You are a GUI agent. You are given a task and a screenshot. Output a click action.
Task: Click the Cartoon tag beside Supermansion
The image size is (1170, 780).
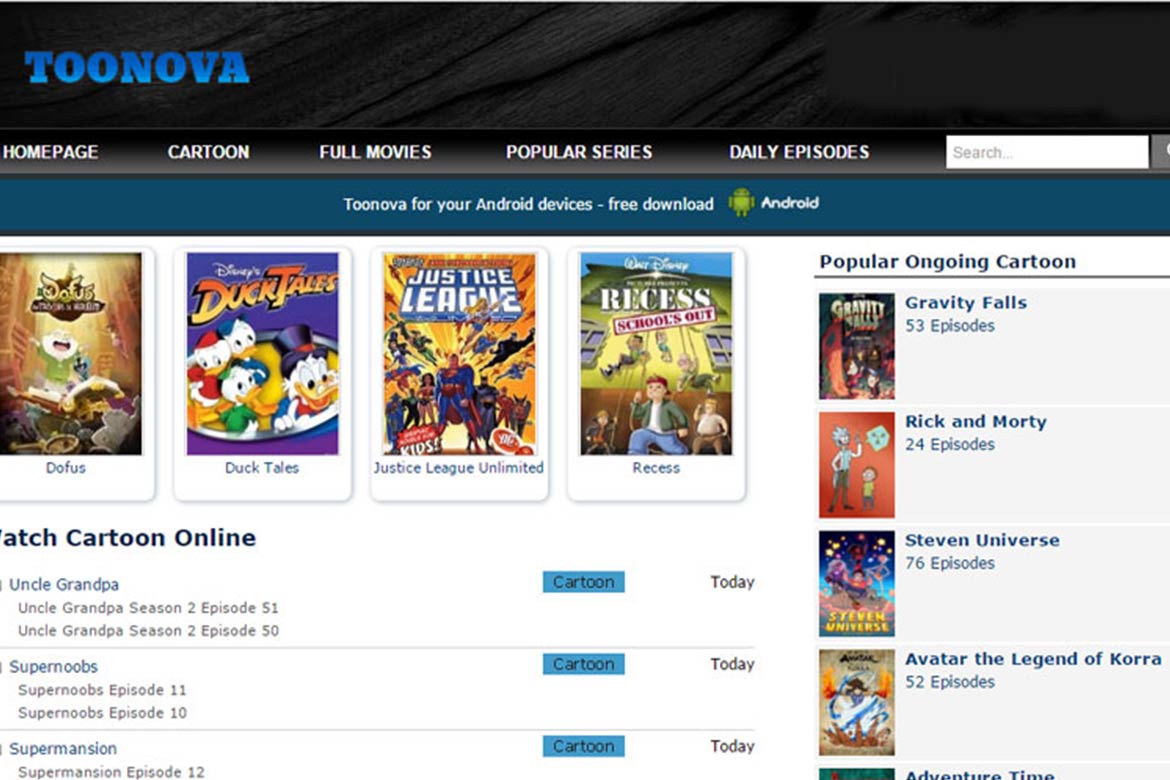point(584,746)
